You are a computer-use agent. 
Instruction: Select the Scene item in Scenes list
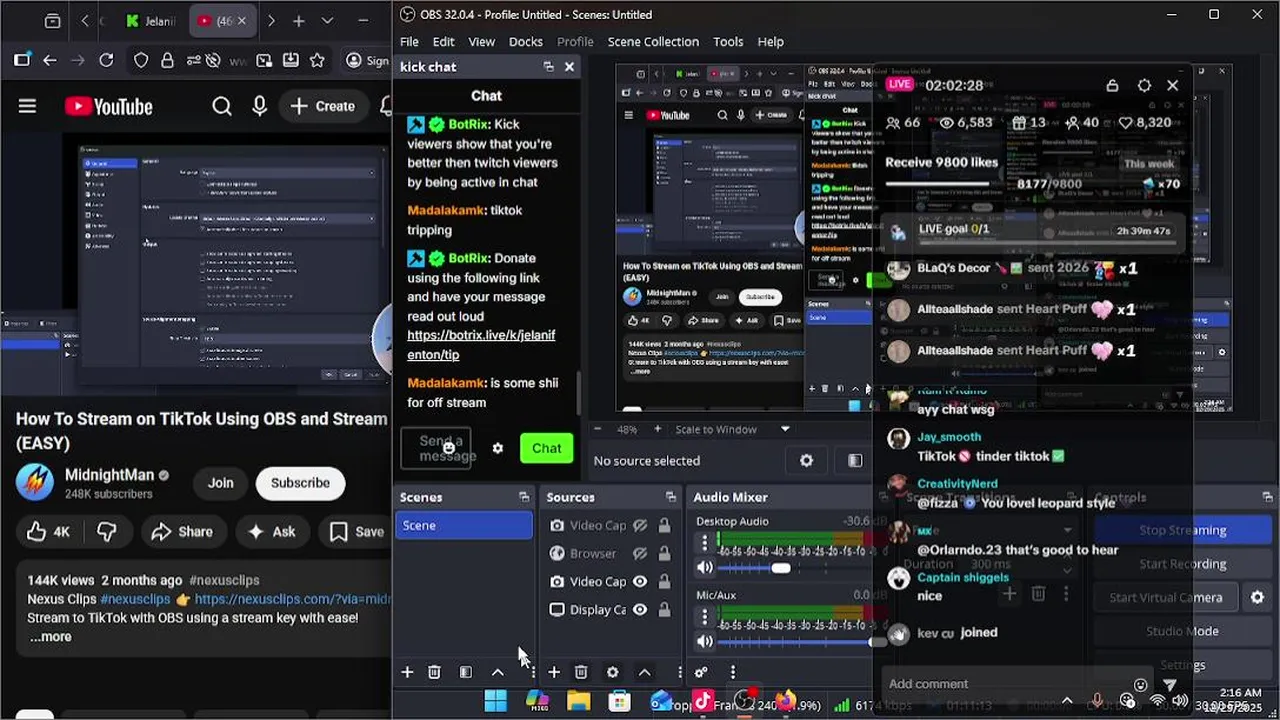464,525
